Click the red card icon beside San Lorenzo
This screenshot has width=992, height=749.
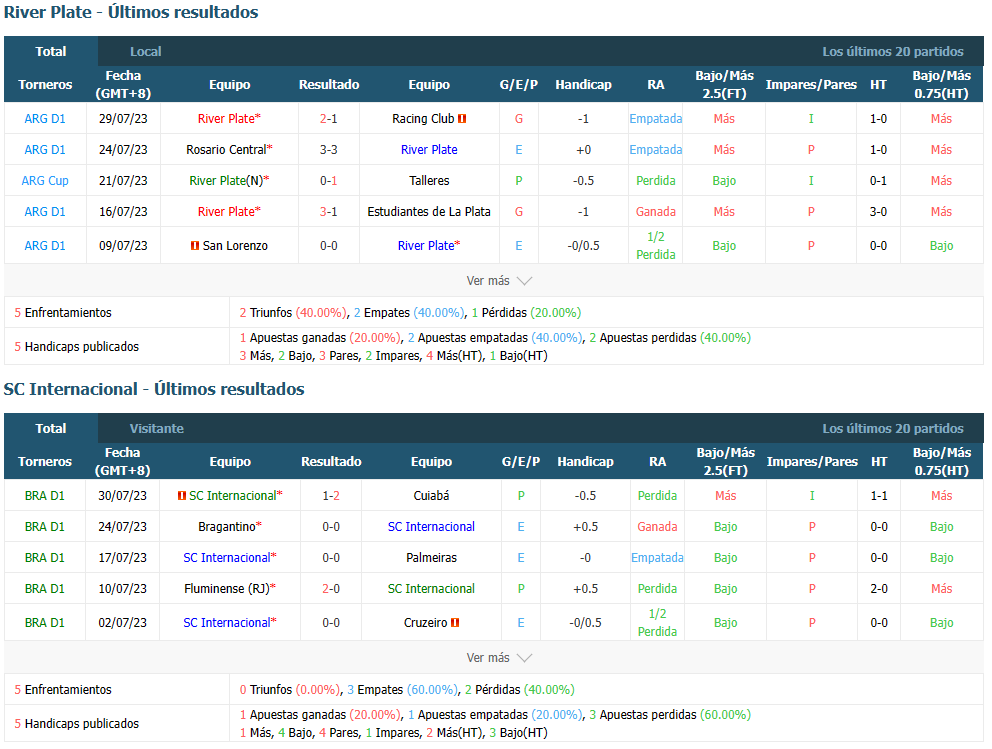[x=195, y=245]
